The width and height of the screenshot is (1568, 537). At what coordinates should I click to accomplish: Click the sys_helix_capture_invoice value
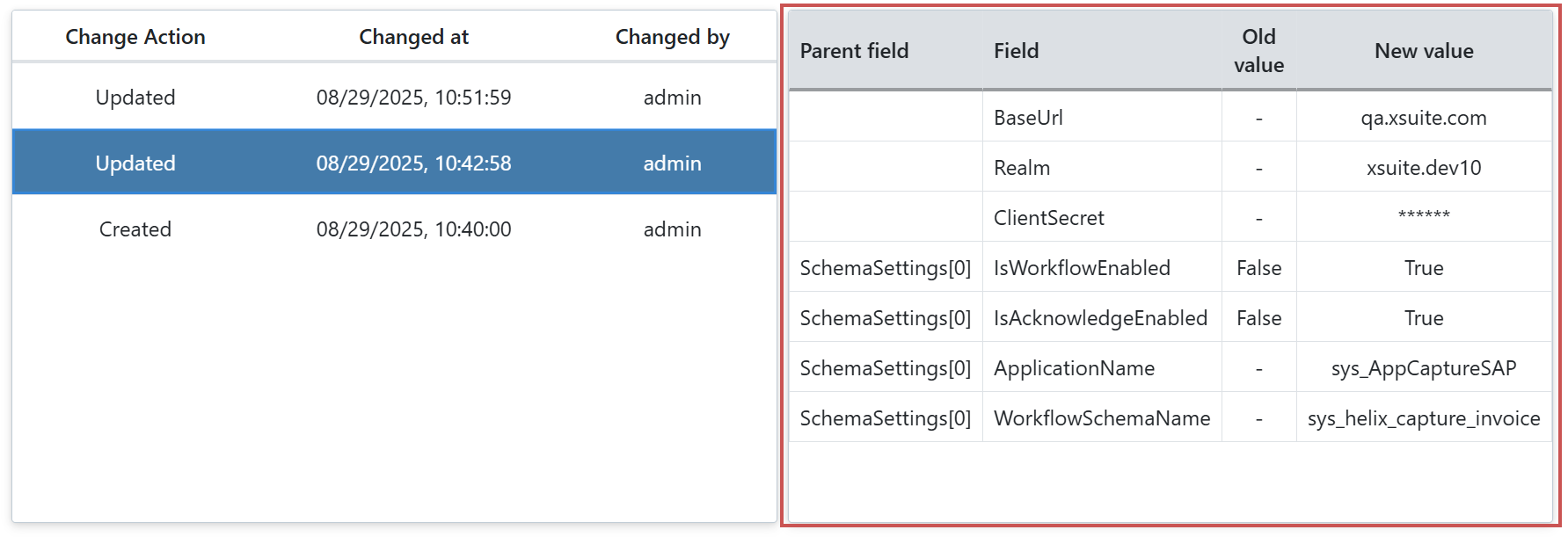[1423, 417]
